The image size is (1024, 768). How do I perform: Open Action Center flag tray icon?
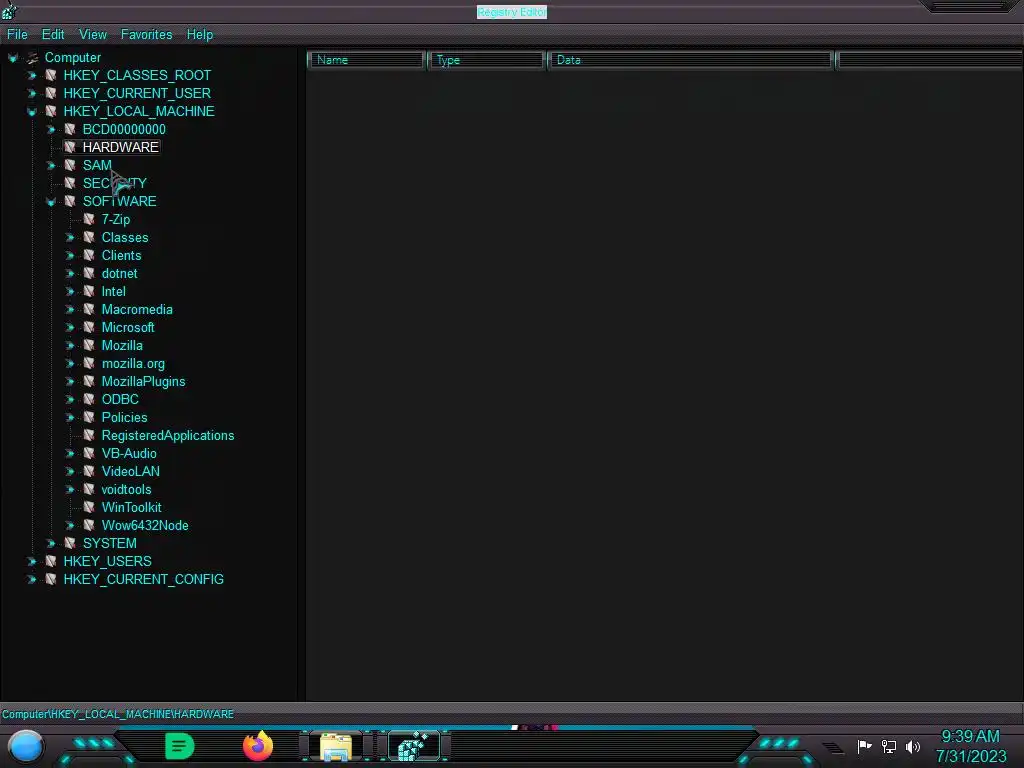pos(864,746)
